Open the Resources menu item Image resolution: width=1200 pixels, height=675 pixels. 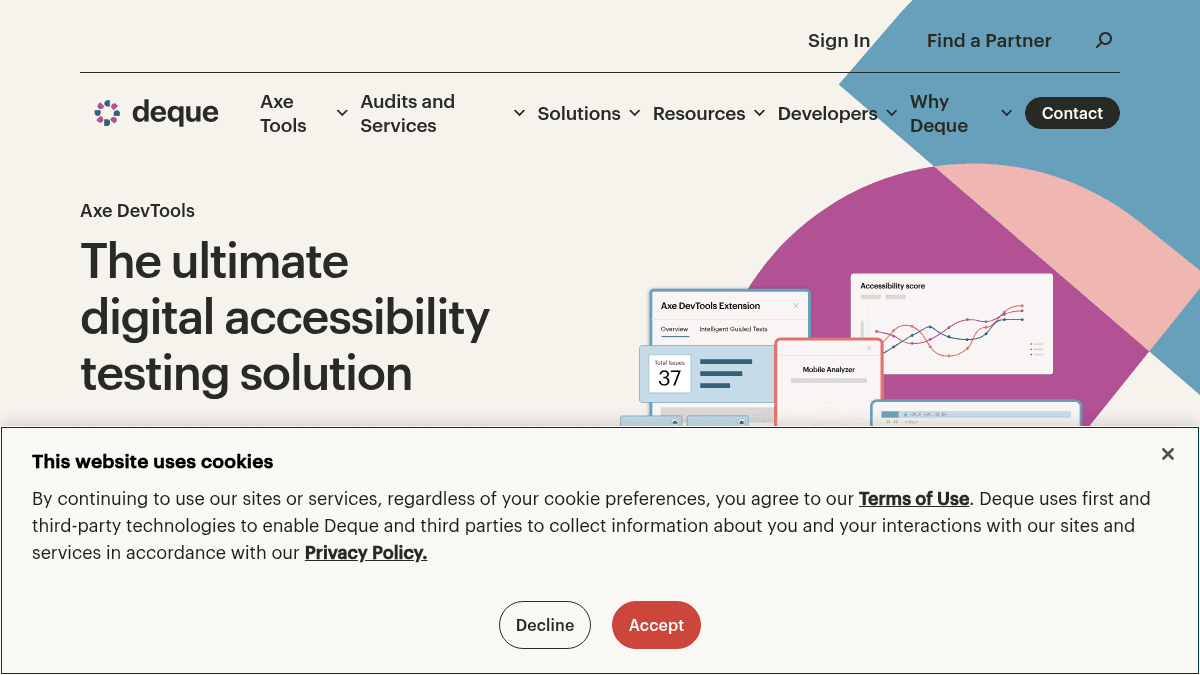coord(699,114)
